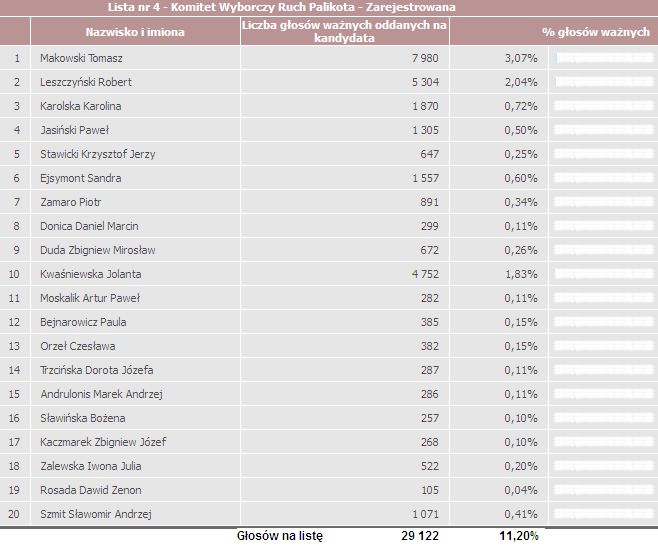Open the Nazwisko i imiona column header
This screenshot has width=658, height=552.
click(x=135, y=32)
